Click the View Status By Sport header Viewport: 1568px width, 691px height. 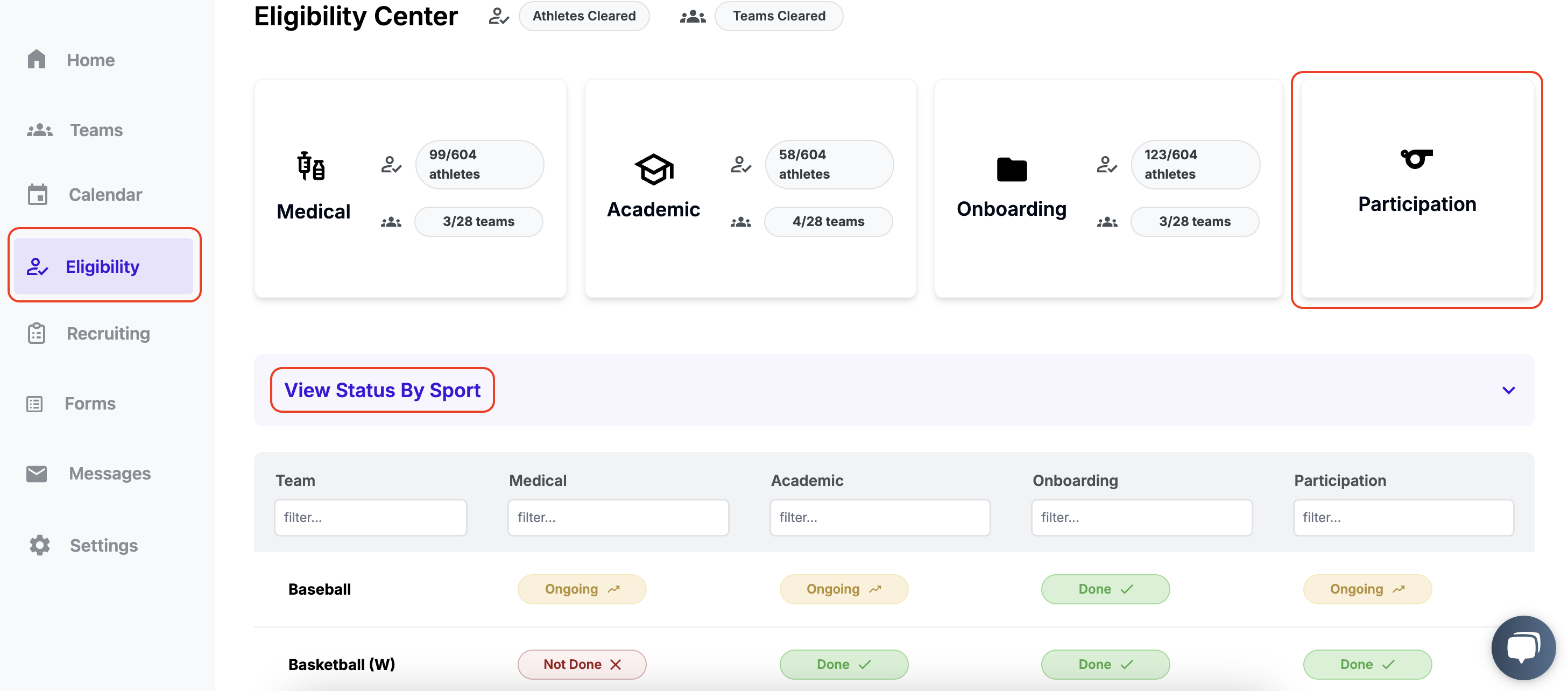(382, 390)
